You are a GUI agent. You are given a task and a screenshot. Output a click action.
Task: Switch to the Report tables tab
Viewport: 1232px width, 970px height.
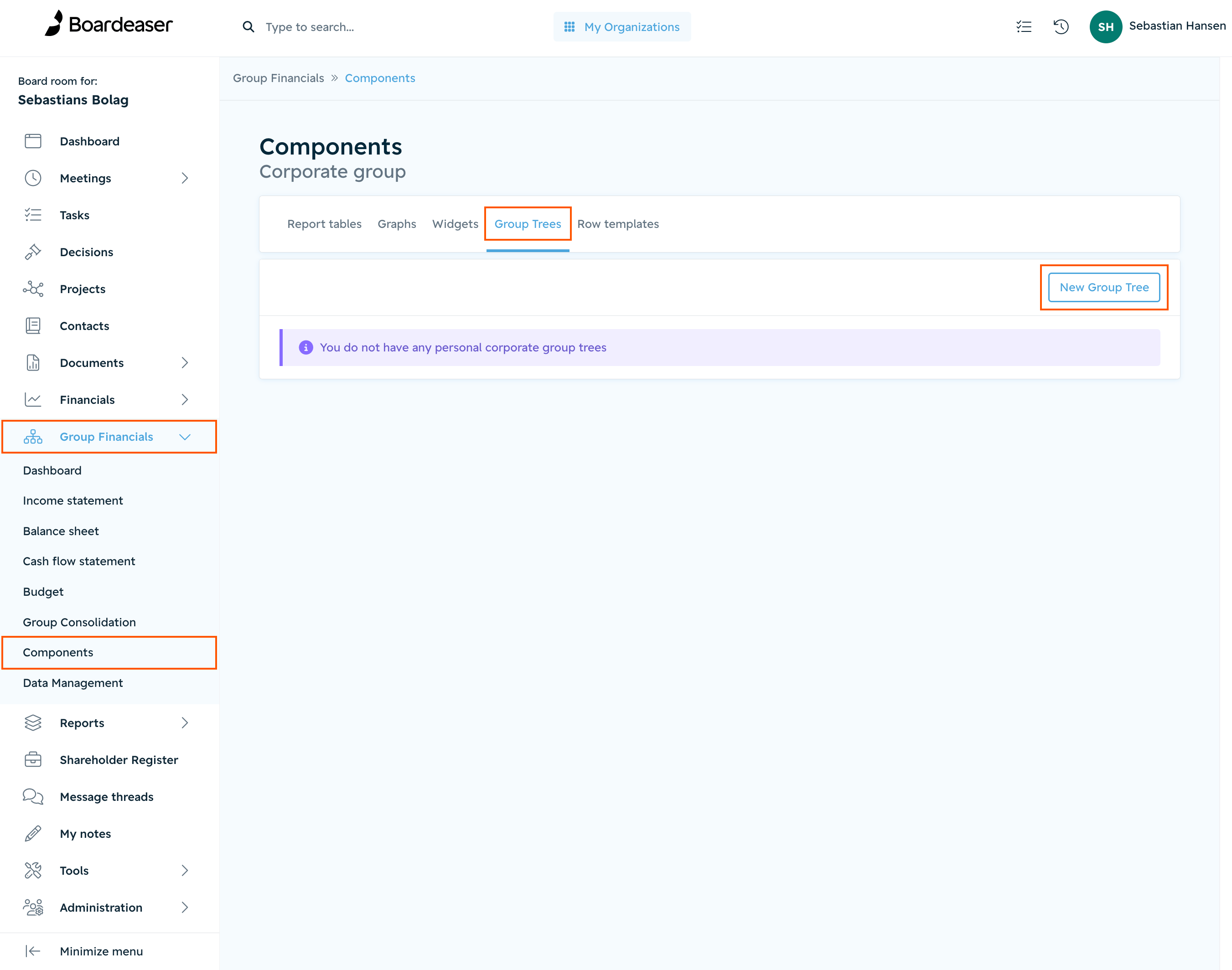coord(324,224)
